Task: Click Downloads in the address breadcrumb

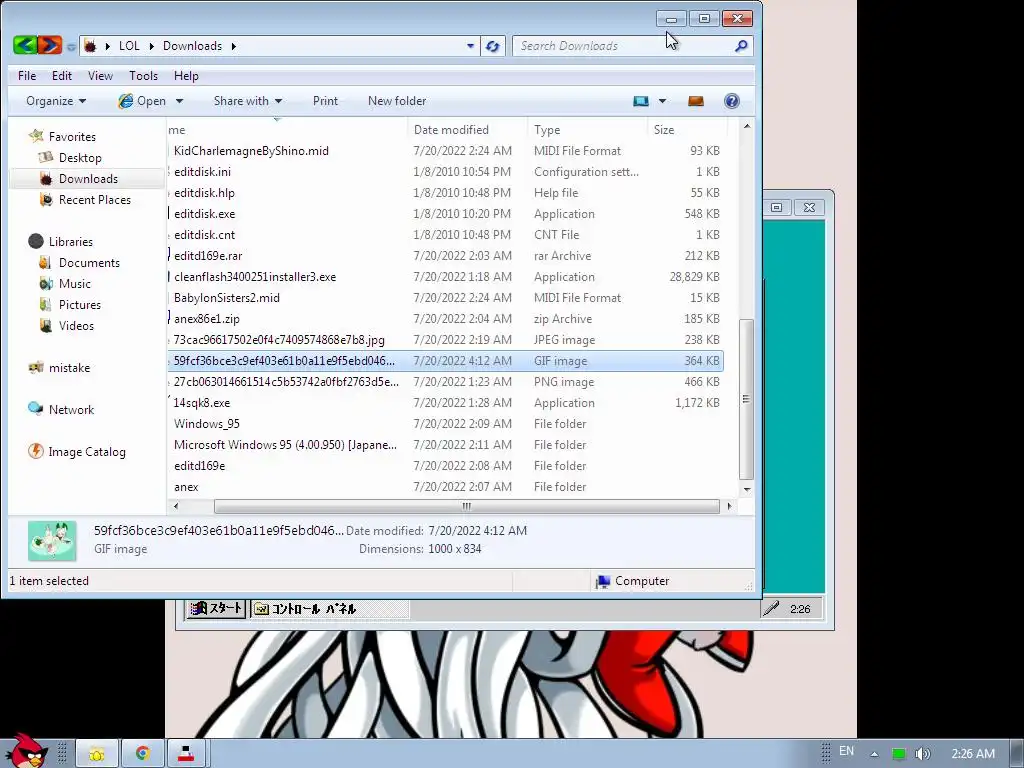Action: click(x=192, y=46)
